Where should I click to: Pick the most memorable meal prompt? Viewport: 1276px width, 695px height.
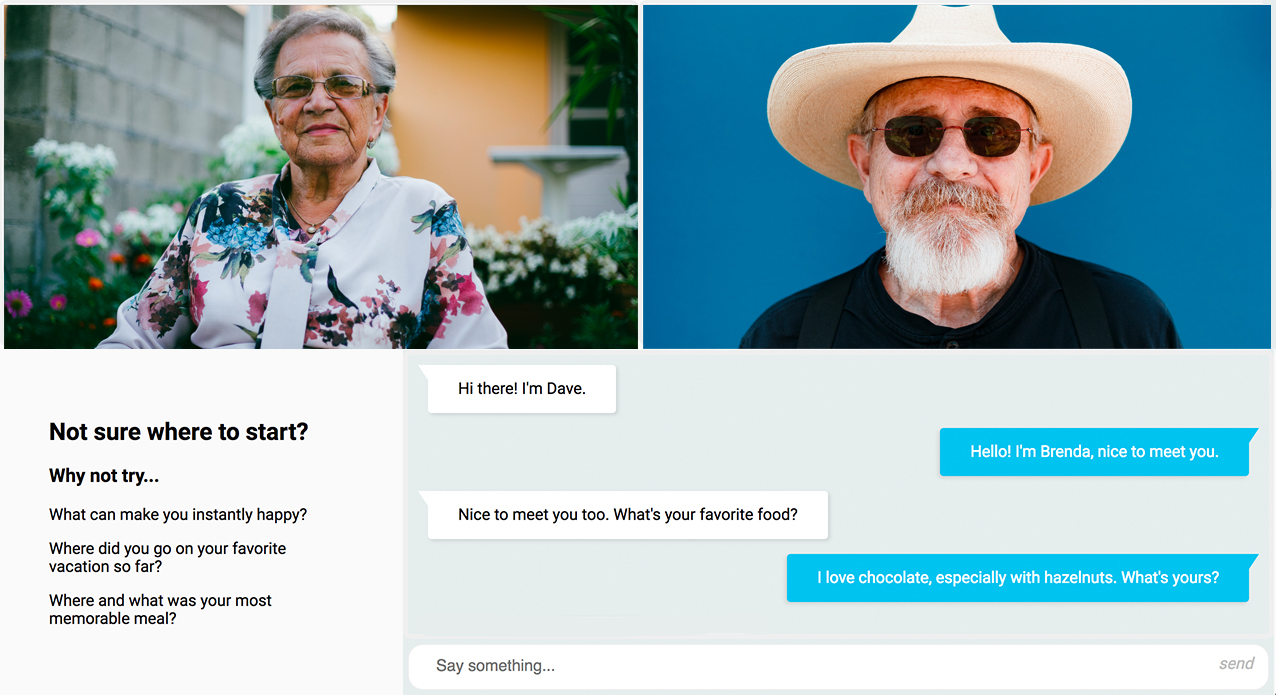[161, 610]
